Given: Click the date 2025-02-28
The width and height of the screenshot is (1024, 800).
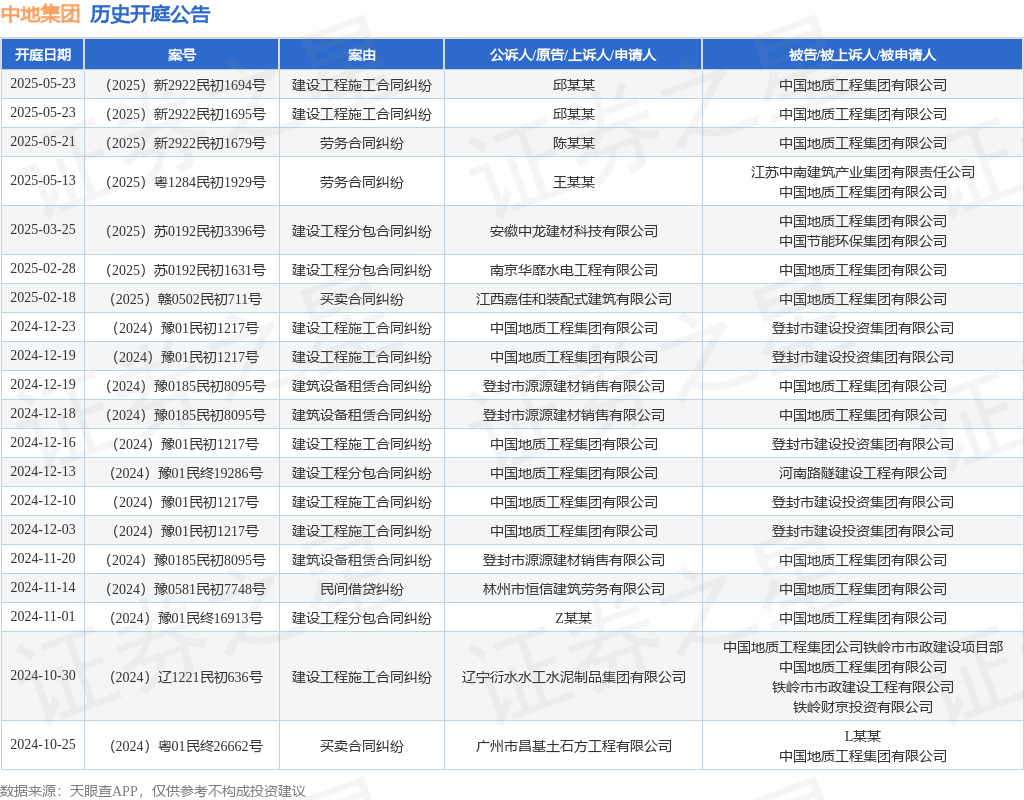Looking at the screenshot, I should click(x=43, y=269).
